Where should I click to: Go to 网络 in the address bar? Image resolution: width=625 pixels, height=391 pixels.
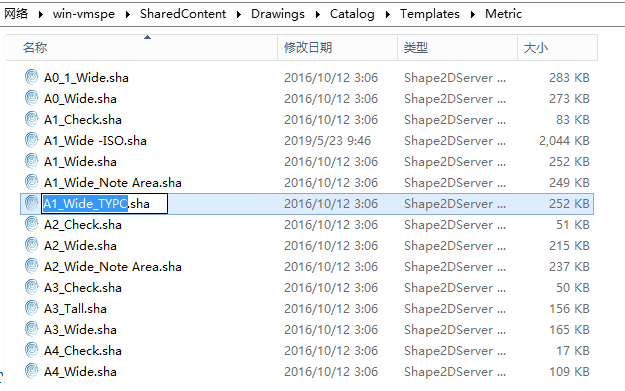tap(16, 14)
